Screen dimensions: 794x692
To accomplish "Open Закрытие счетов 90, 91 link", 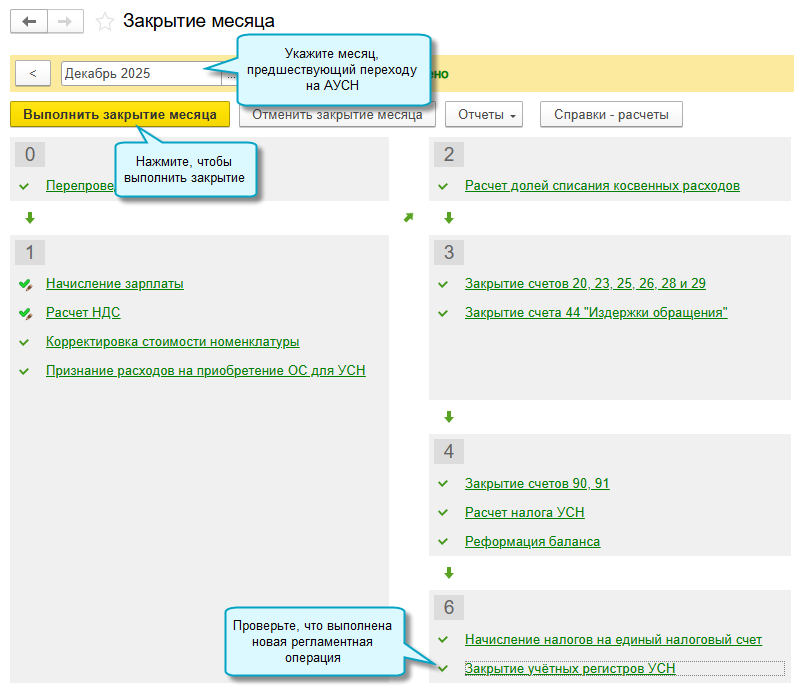I will tap(537, 483).
